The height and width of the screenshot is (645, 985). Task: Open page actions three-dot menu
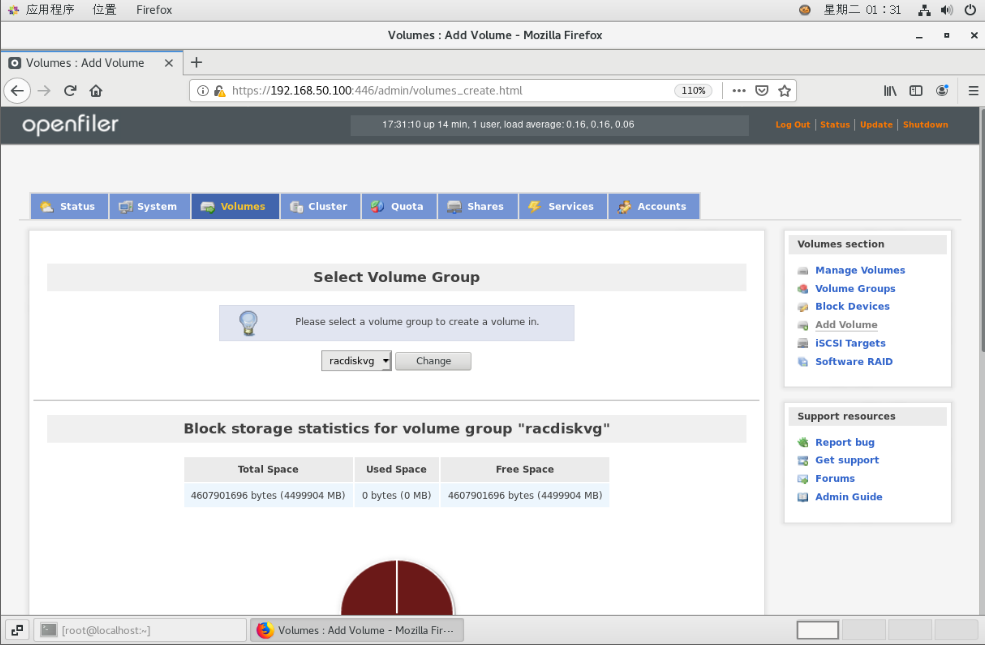[739, 90]
